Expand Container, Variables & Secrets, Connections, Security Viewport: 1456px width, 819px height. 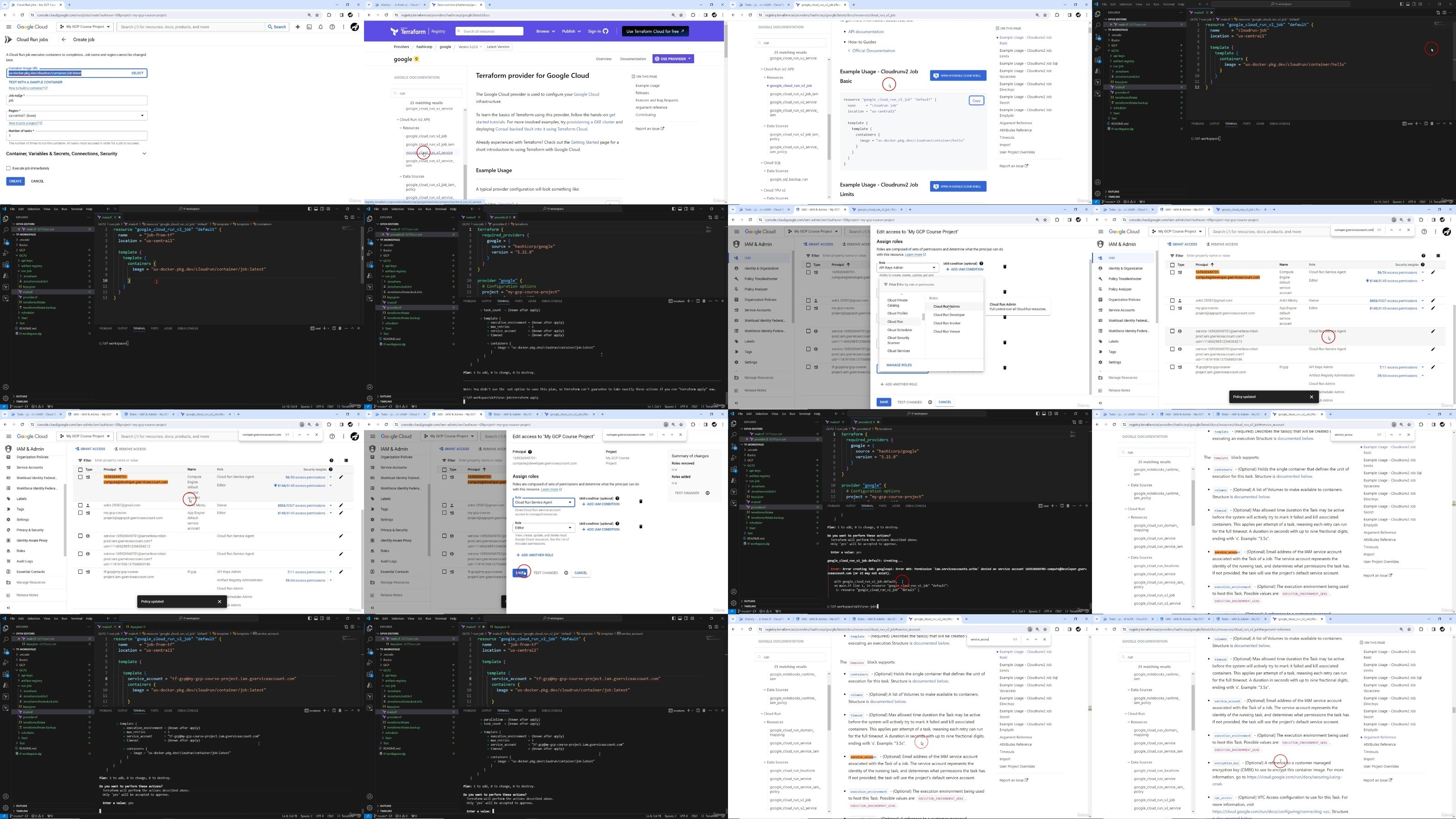(x=76, y=154)
